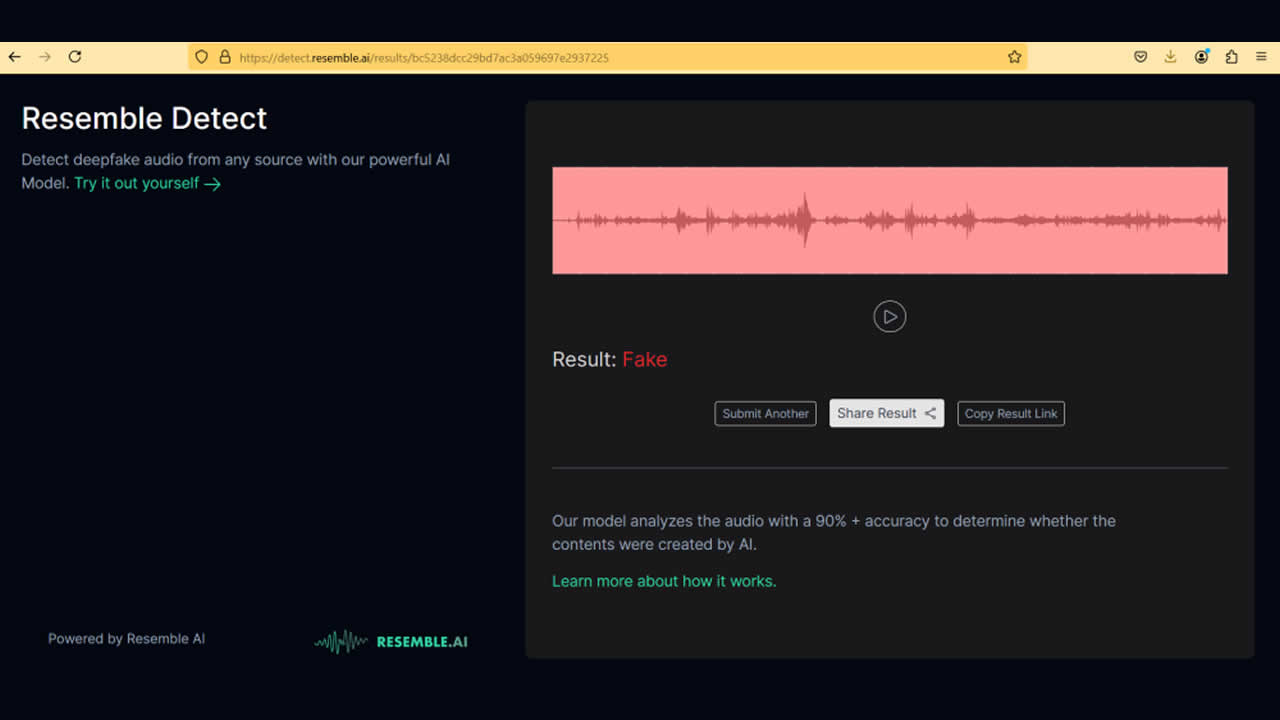Follow 'Learn more about how it works' link
The image size is (1280, 720).
[x=664, y=581]
